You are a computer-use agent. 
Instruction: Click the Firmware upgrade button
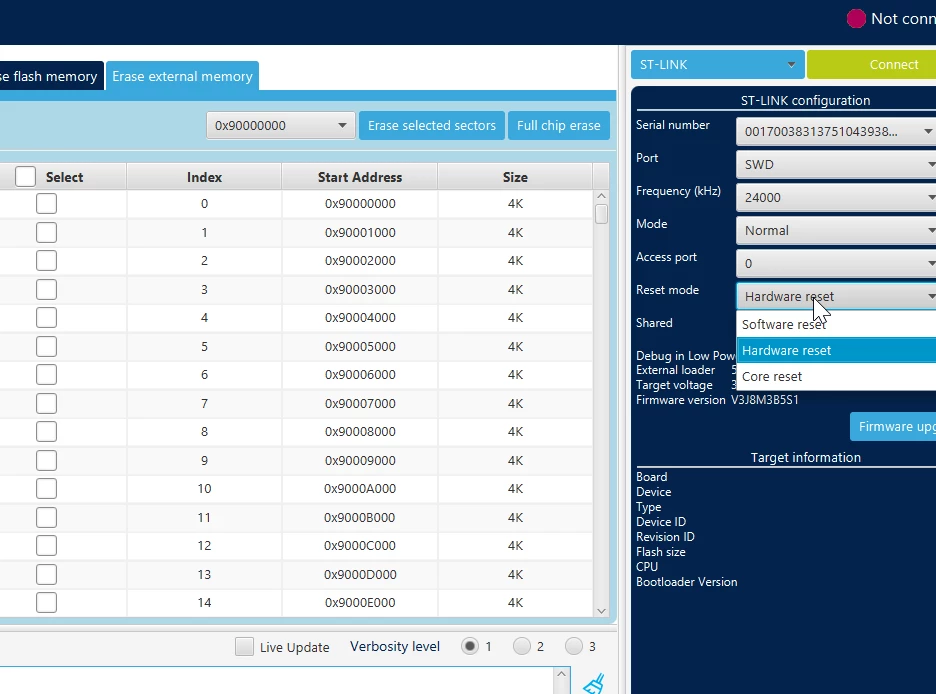point(893,427)
